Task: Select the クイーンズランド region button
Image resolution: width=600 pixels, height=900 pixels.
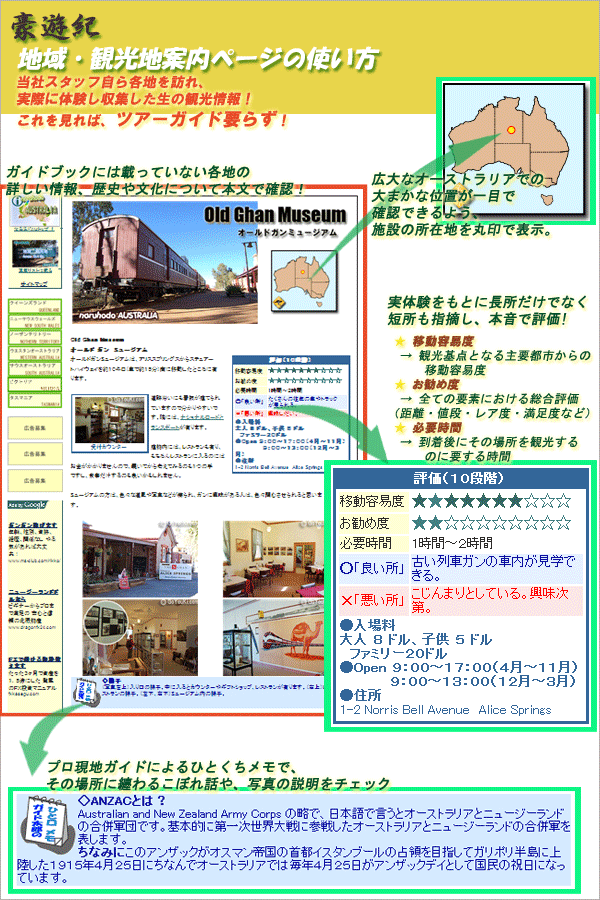Action: pos(34,305)
